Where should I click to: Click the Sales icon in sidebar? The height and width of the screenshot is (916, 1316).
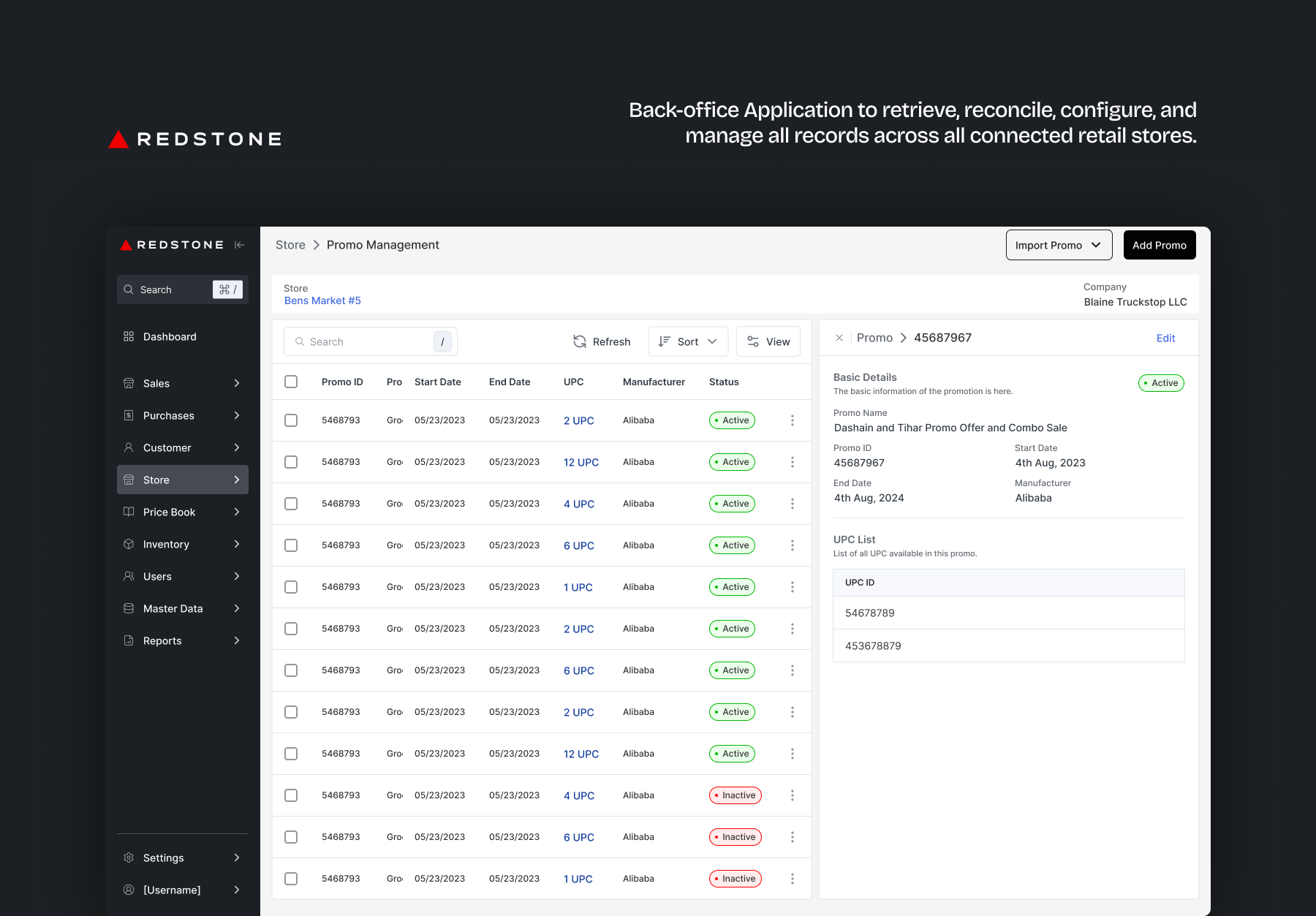pyautogui.click(x=129, y=383)
